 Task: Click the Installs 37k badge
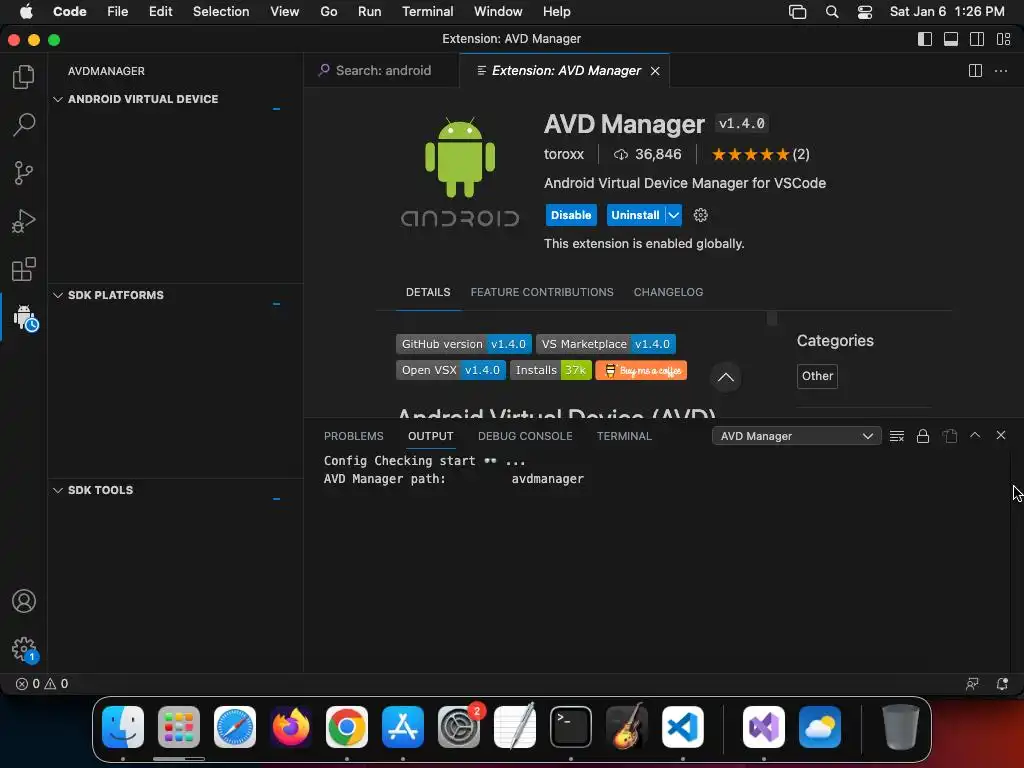click(x=551, y=370)
